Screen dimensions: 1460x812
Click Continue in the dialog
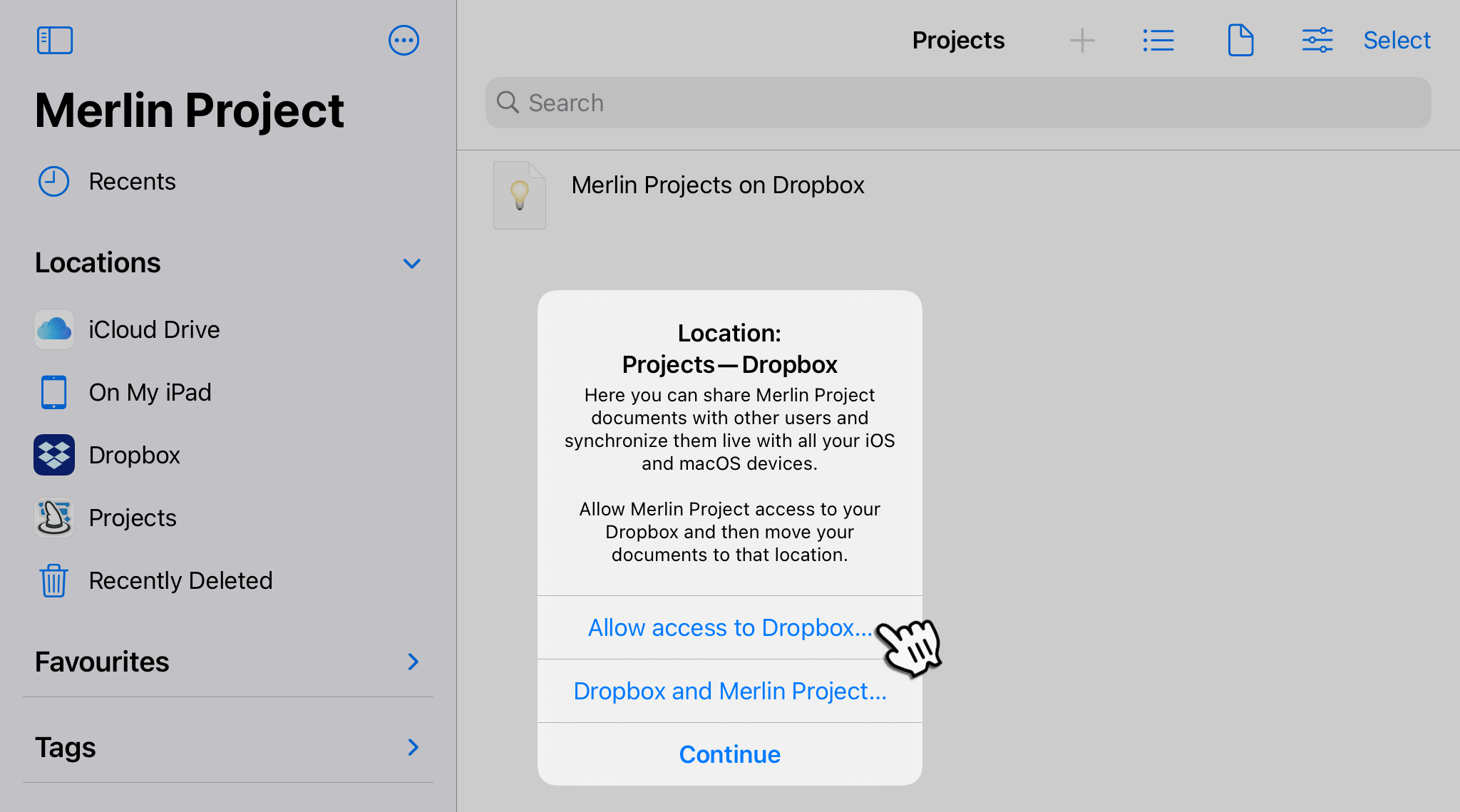[x=730, y=754]
